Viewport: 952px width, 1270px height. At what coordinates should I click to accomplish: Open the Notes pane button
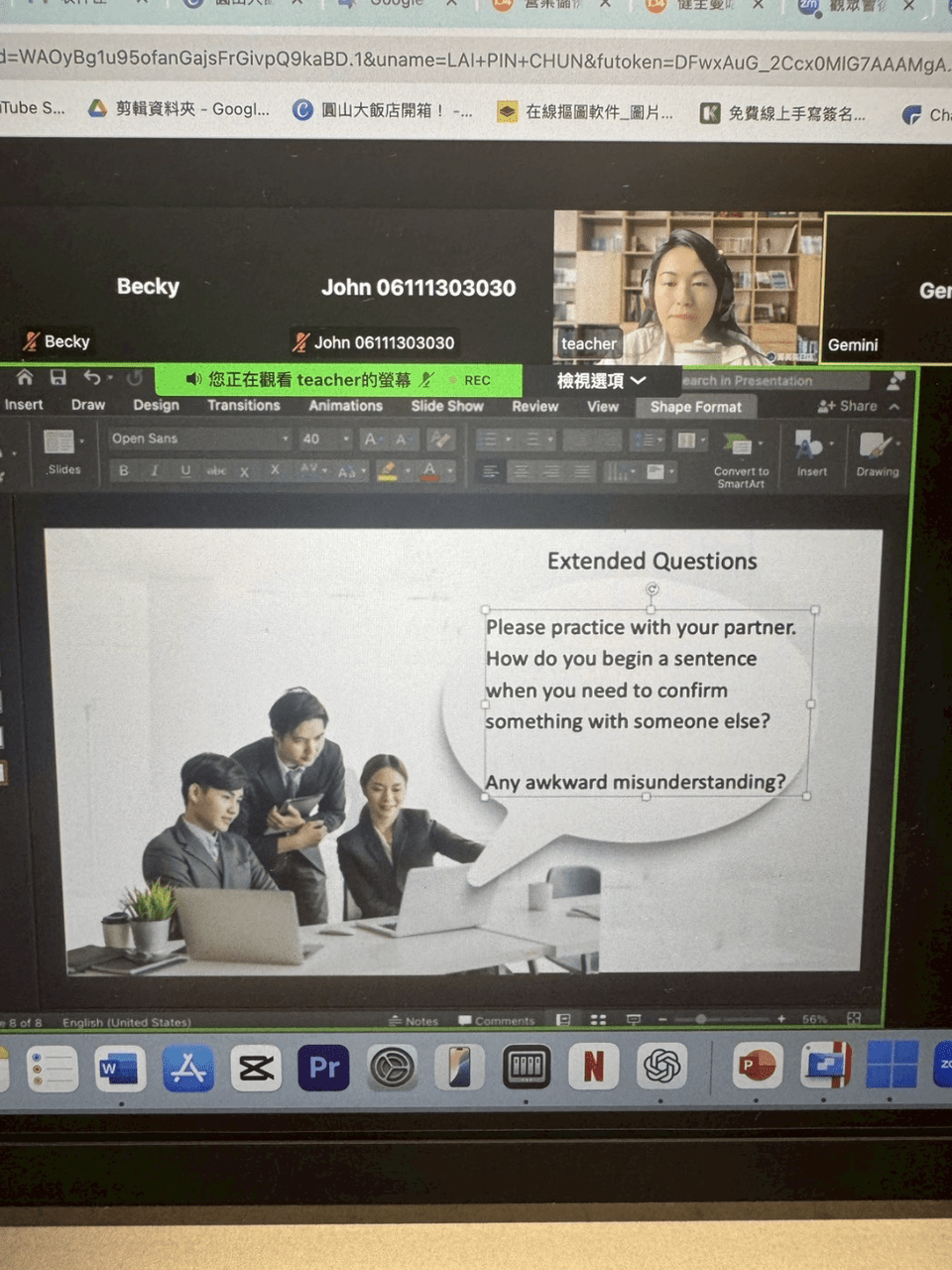click(x=414, y=1020)
